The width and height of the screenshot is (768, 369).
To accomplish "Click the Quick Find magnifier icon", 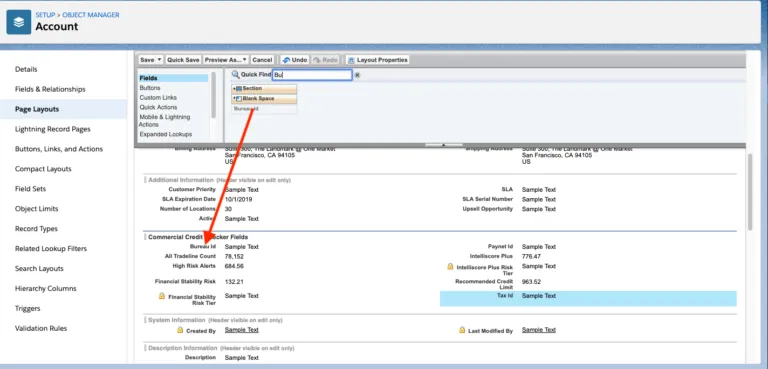I will pyautogui.click(x=236, y=74).
